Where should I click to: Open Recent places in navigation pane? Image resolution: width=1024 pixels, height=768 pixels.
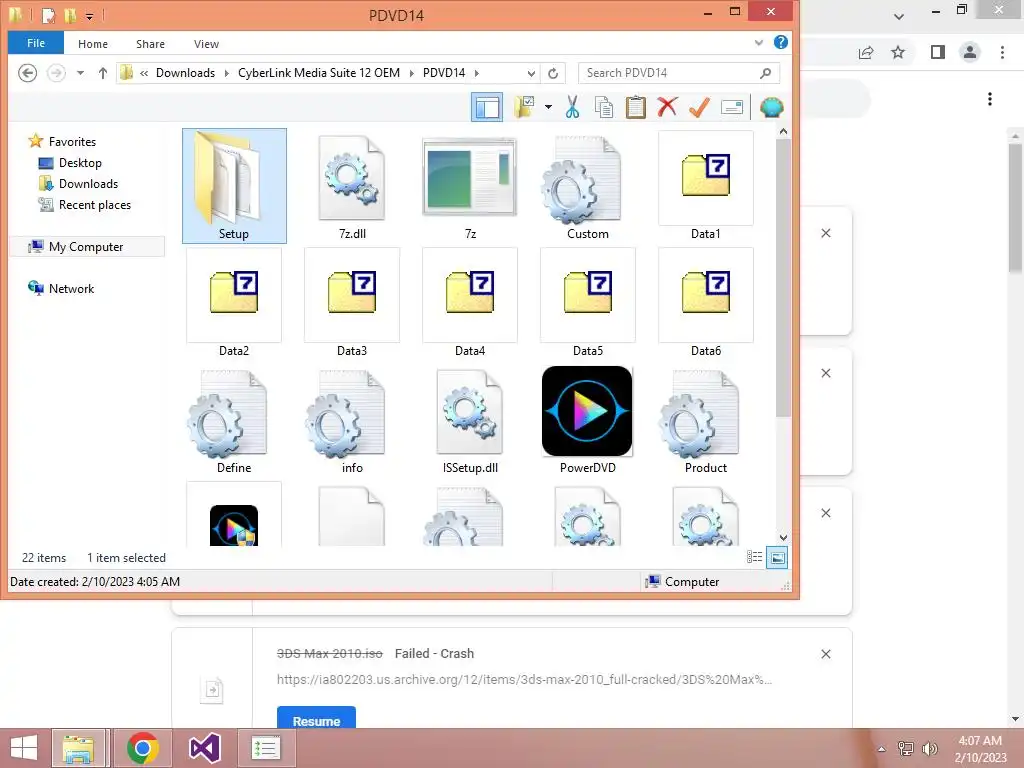(x=95, y=204)
